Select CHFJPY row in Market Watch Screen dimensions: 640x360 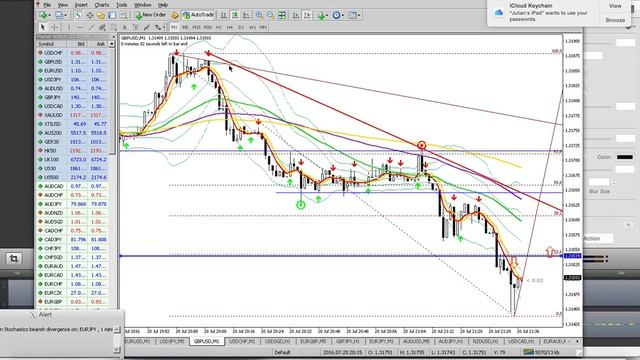[x=72, y=248]
